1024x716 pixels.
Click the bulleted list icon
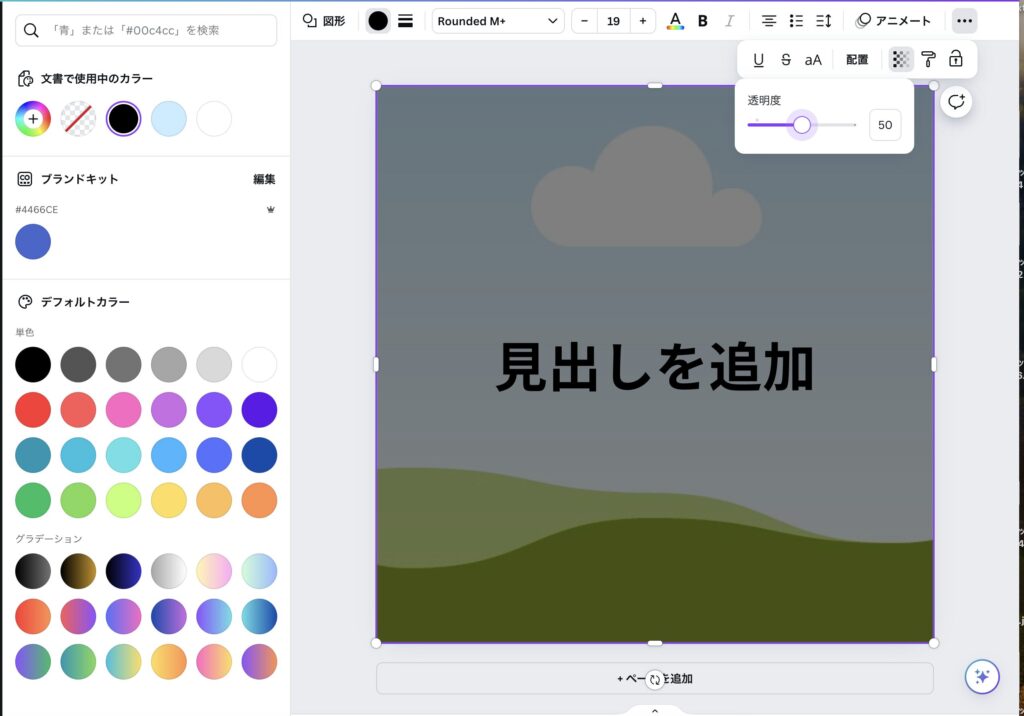[796, 21]
